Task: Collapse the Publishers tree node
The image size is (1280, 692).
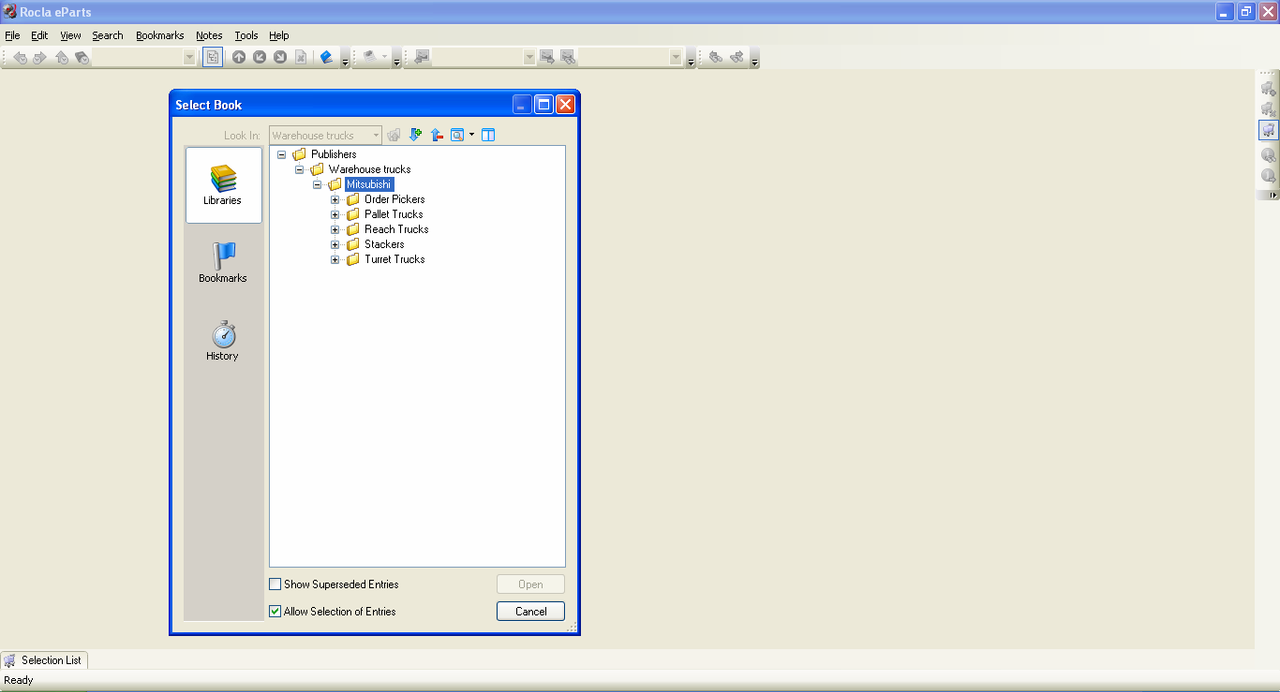Action: pos(282,154)
